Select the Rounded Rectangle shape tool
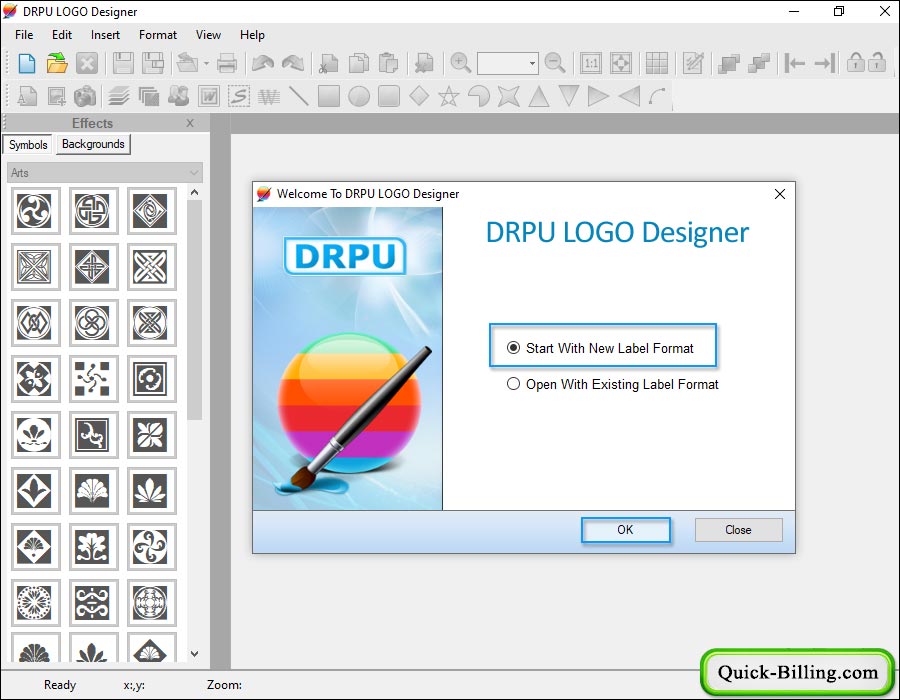Image resolution: width=900 pixels, height=700 pixels. click(x=389, y=96)
